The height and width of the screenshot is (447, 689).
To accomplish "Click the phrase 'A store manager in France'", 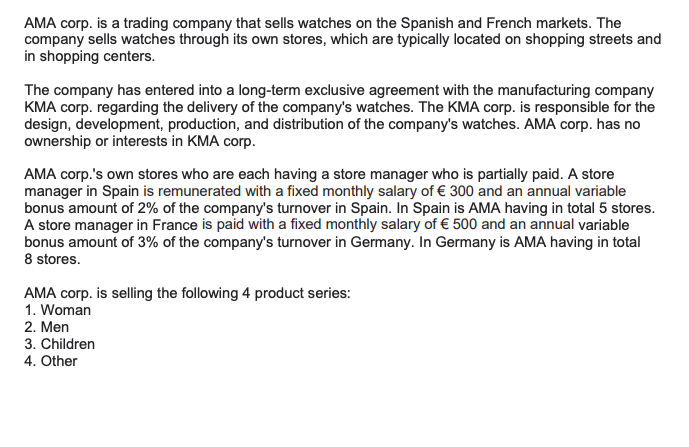I will click(111, 225).
